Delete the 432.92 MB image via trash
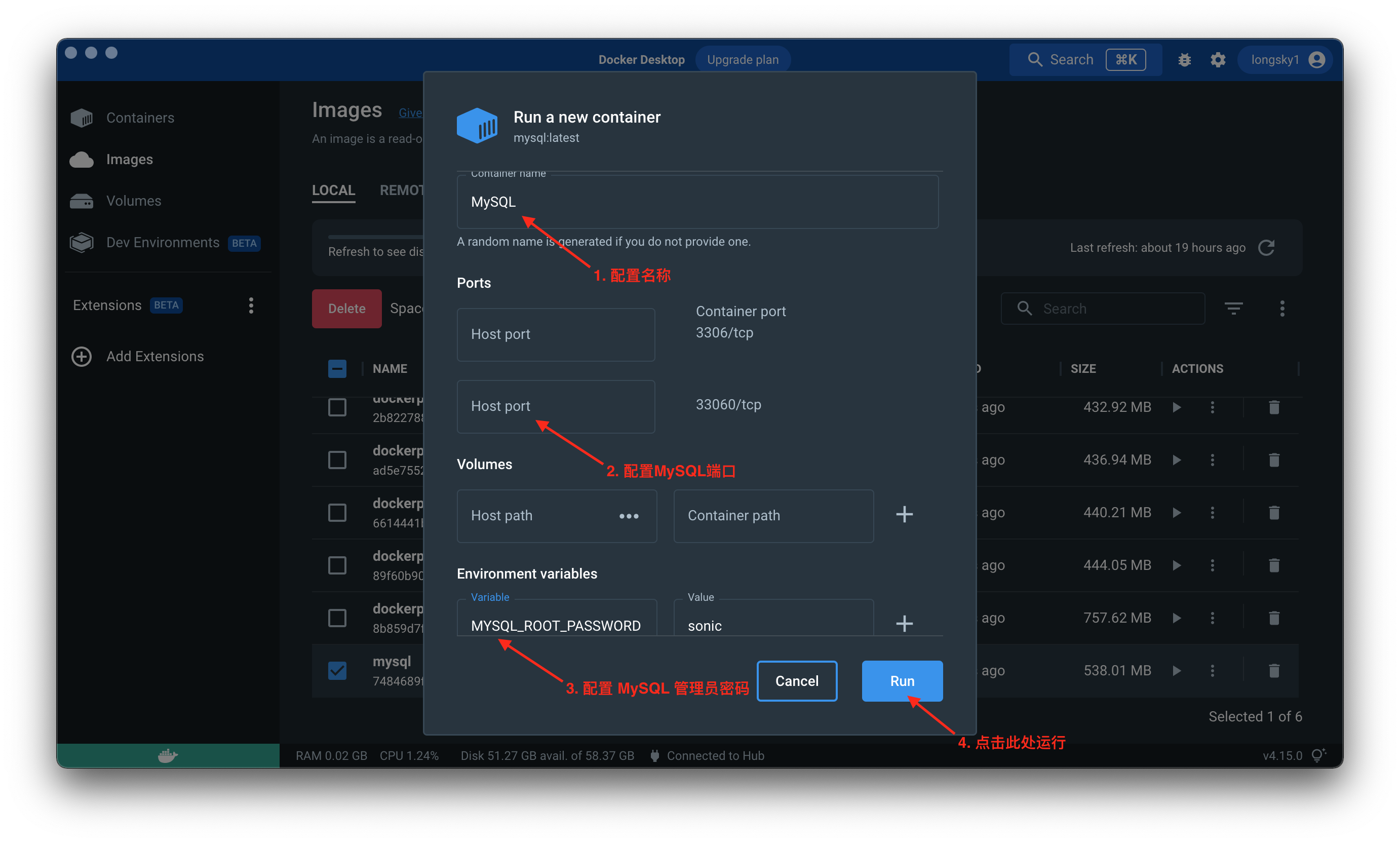The image size is (1400, 843). [x=1274, y=407]
